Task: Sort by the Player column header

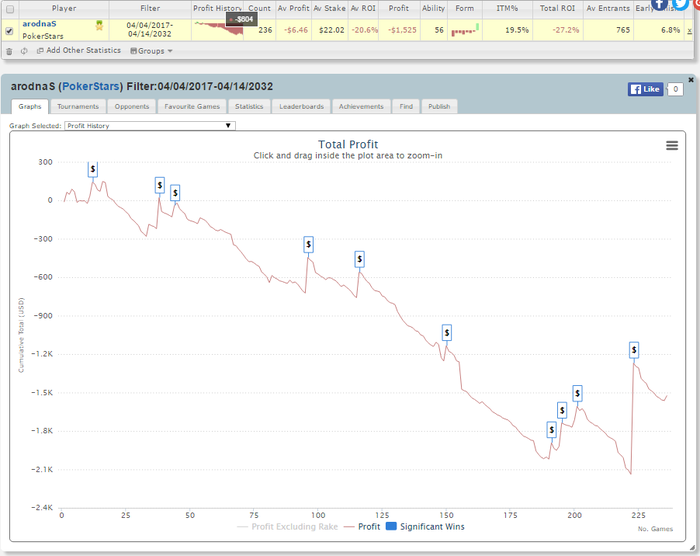Action: point(64,8)
